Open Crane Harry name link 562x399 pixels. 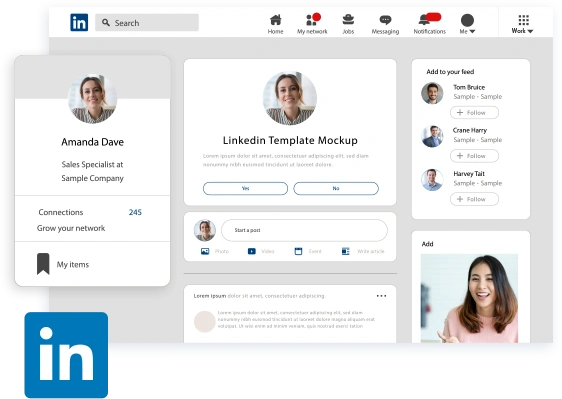click(x=470, y=130)
